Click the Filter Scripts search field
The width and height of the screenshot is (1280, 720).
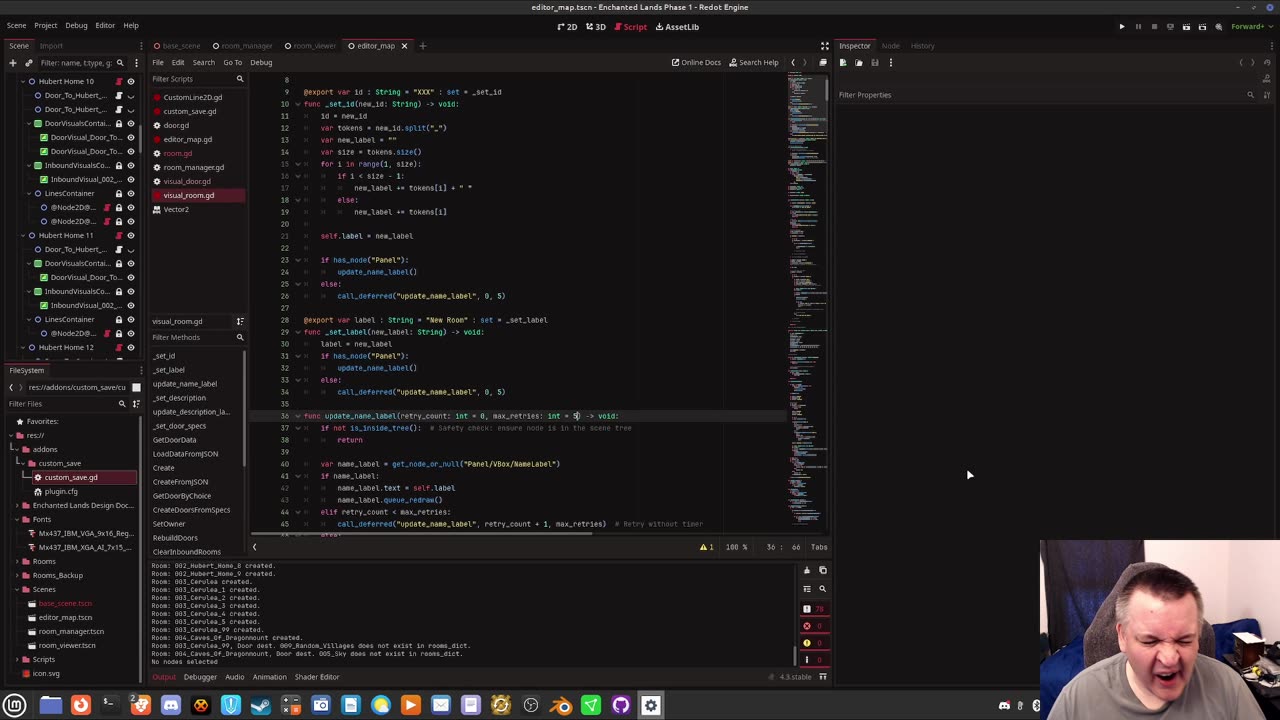197,79
